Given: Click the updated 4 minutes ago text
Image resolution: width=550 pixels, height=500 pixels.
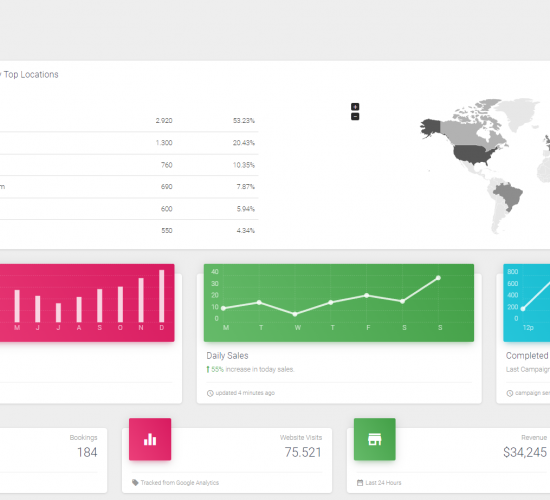Looking at the screenshot, I should tap(245, 393).
